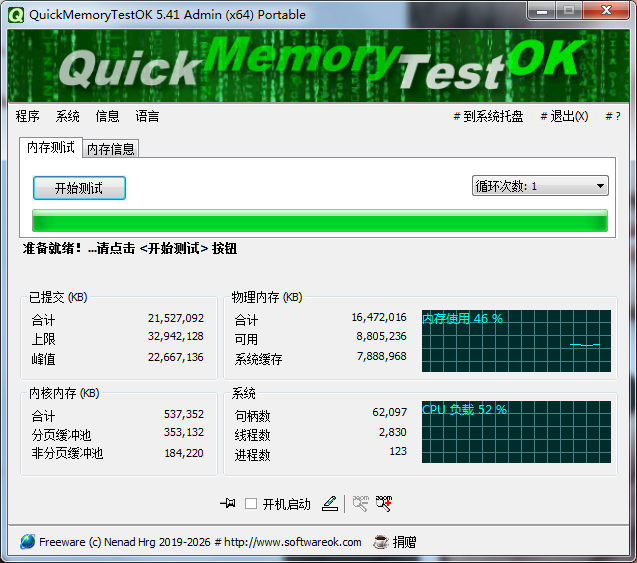Click the committed total value 21,527,092

coord(176,318)
